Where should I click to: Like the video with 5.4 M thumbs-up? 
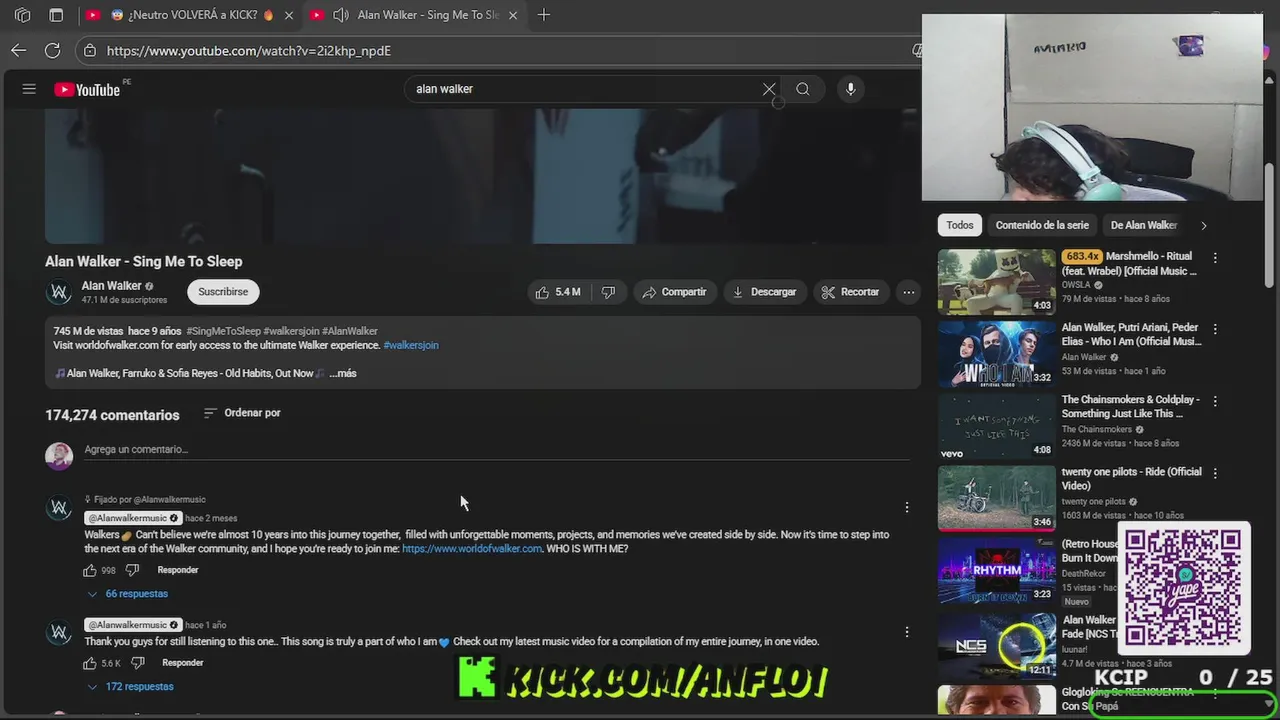click(559, 292)
